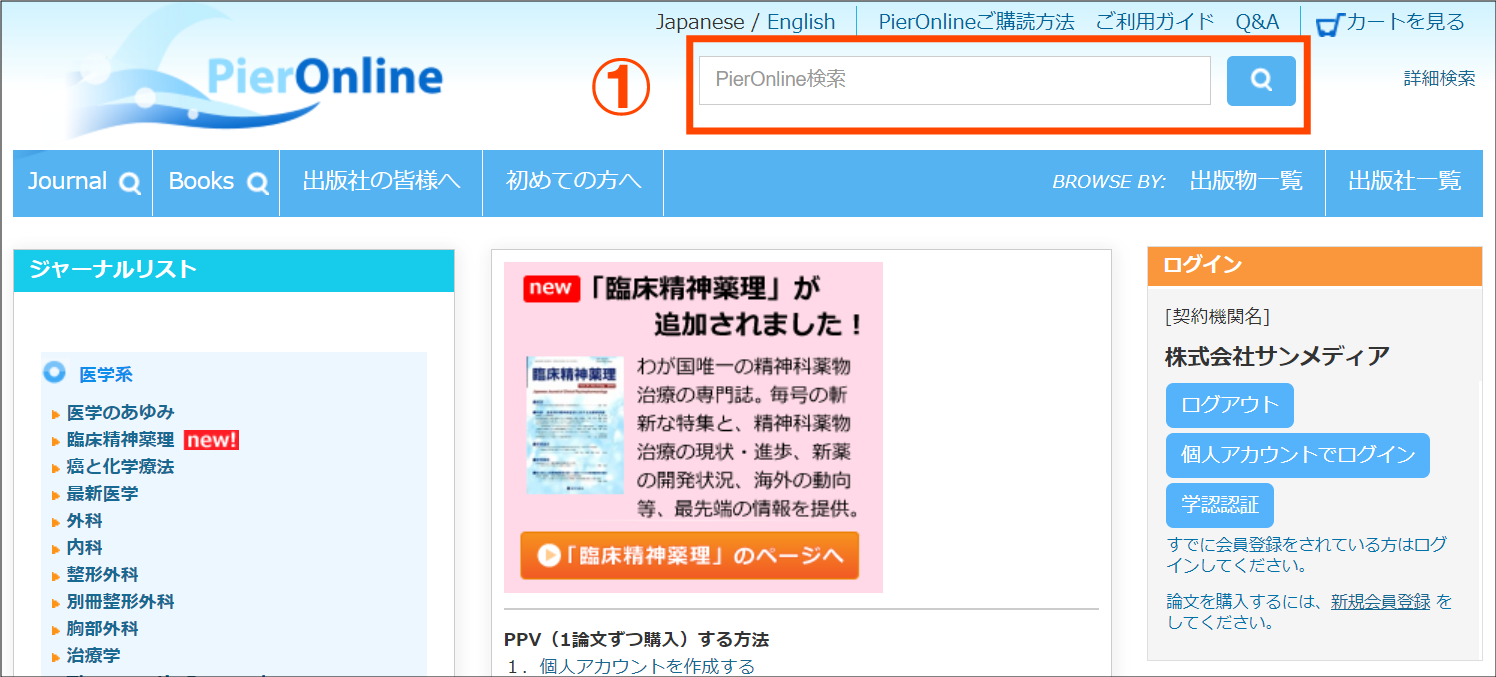Select 初めての方へ menu item

coord(573,182)
